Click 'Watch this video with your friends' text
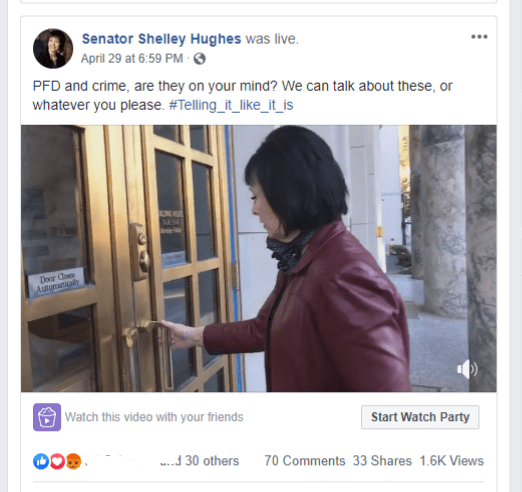Screen dimensions: 522x492 point(154,417)
